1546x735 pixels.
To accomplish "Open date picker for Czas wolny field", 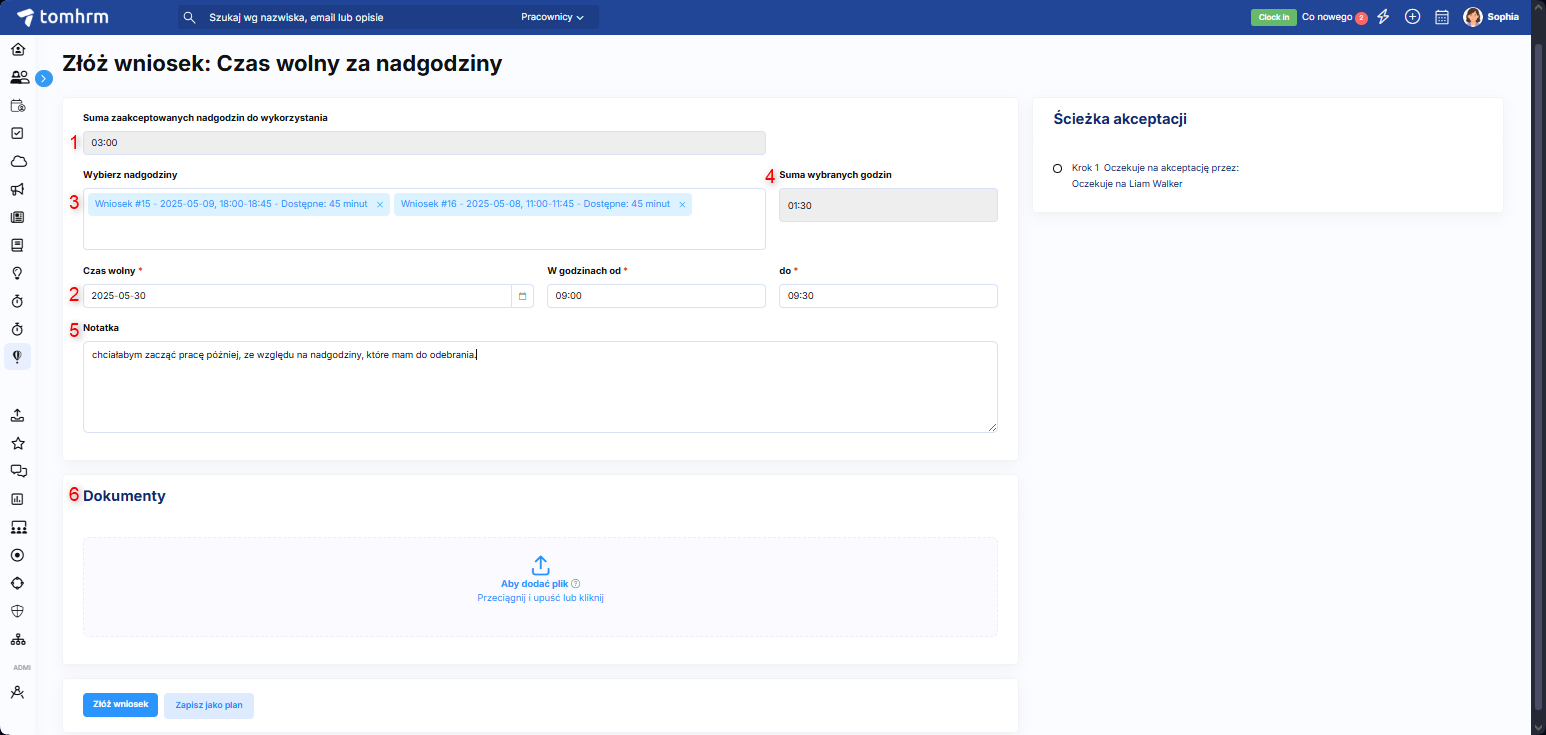I will 522,296.
